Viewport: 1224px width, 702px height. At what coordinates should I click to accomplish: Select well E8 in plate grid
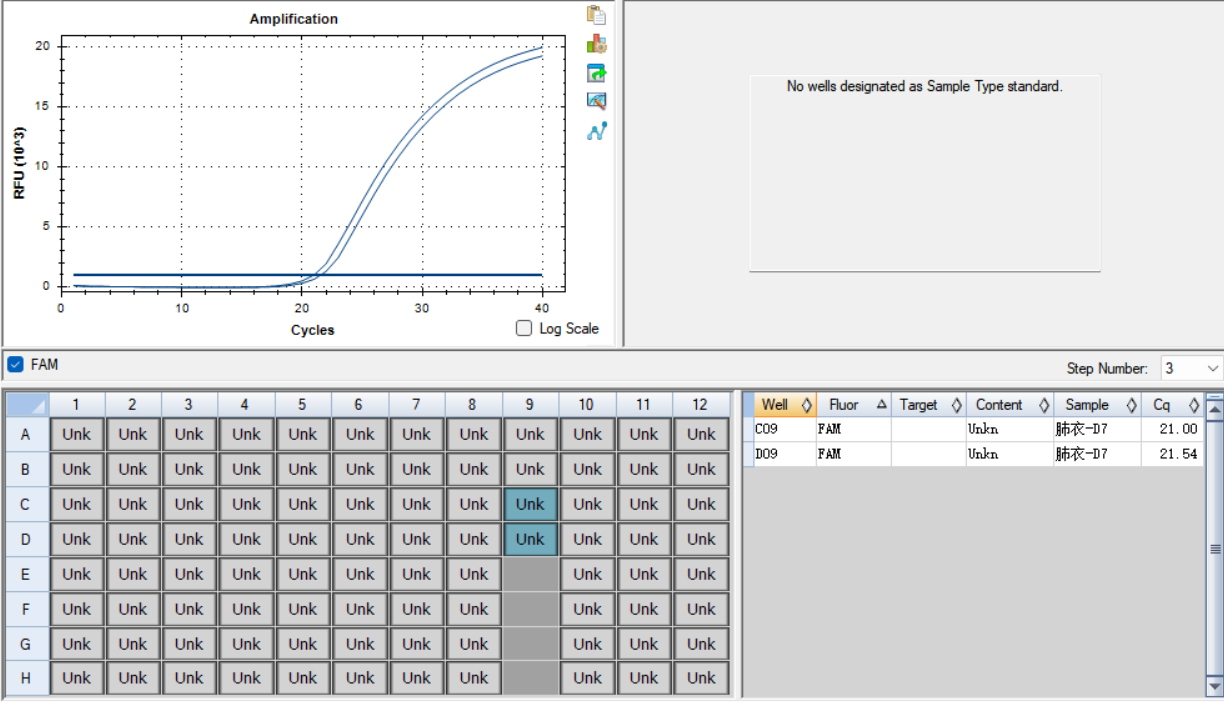point(474,574)
